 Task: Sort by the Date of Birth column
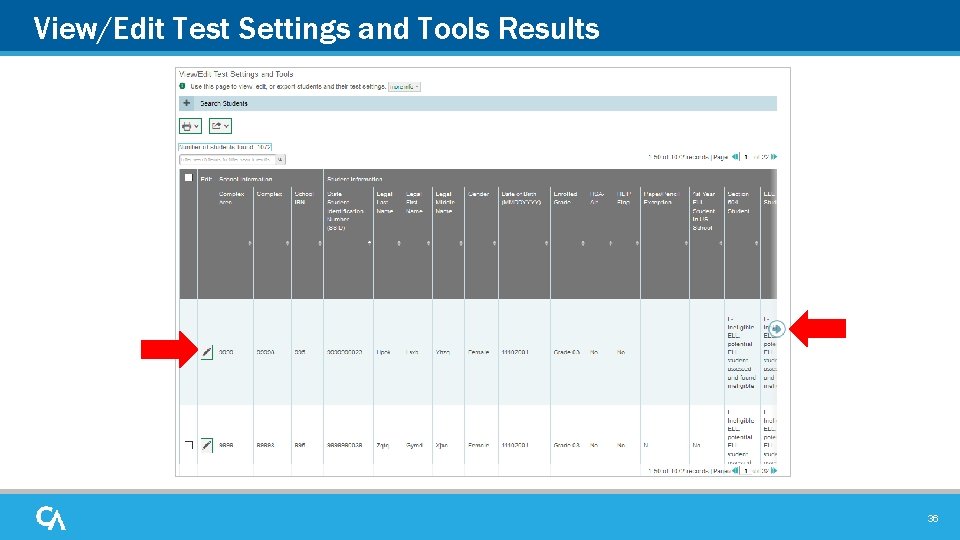point(546,244)
